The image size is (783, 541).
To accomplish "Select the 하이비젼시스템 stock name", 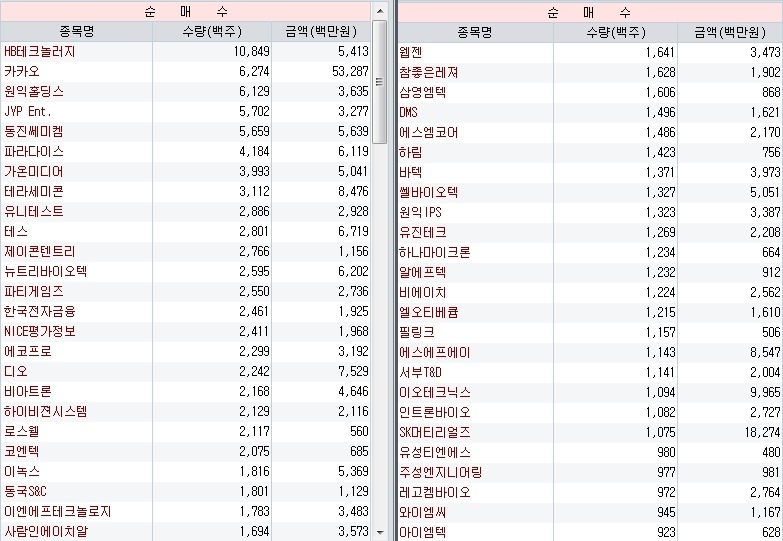I will click(45, 411).
